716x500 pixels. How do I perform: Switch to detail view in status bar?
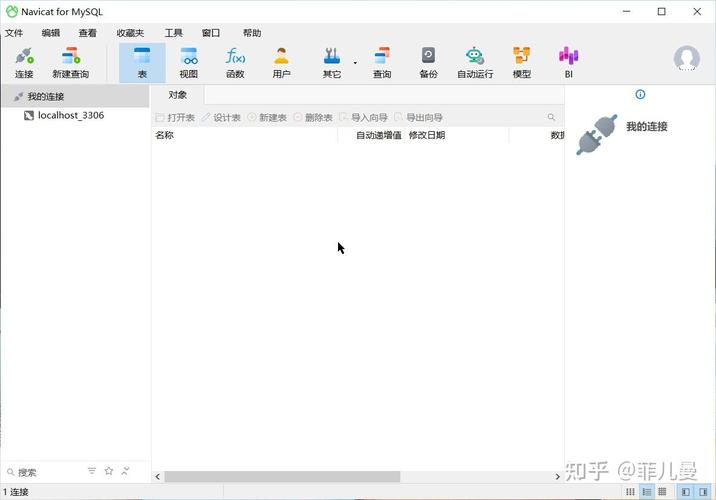647,492
